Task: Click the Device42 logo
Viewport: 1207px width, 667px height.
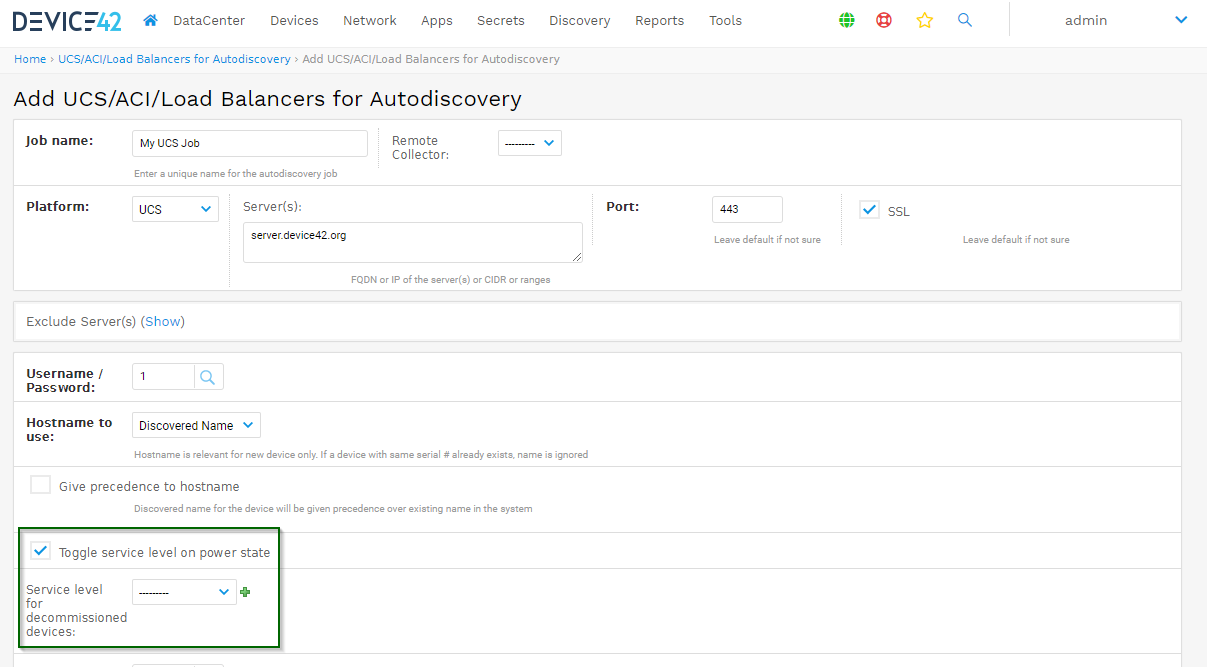Action: (67, 20)
